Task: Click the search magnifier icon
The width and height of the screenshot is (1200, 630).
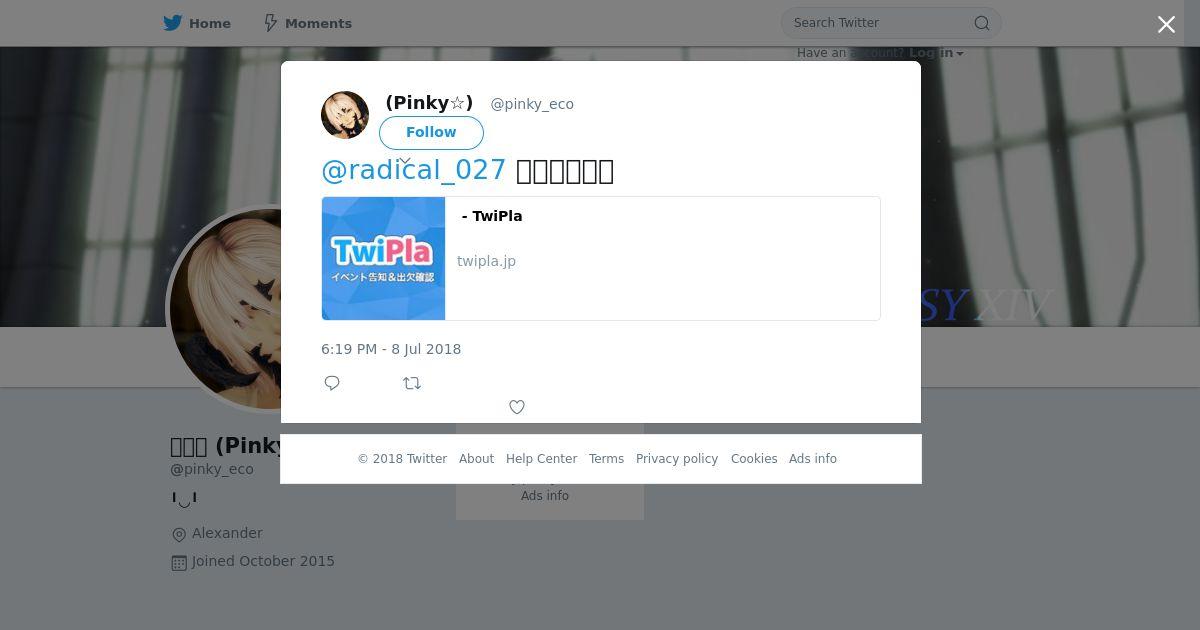Action: coord(982,23)
